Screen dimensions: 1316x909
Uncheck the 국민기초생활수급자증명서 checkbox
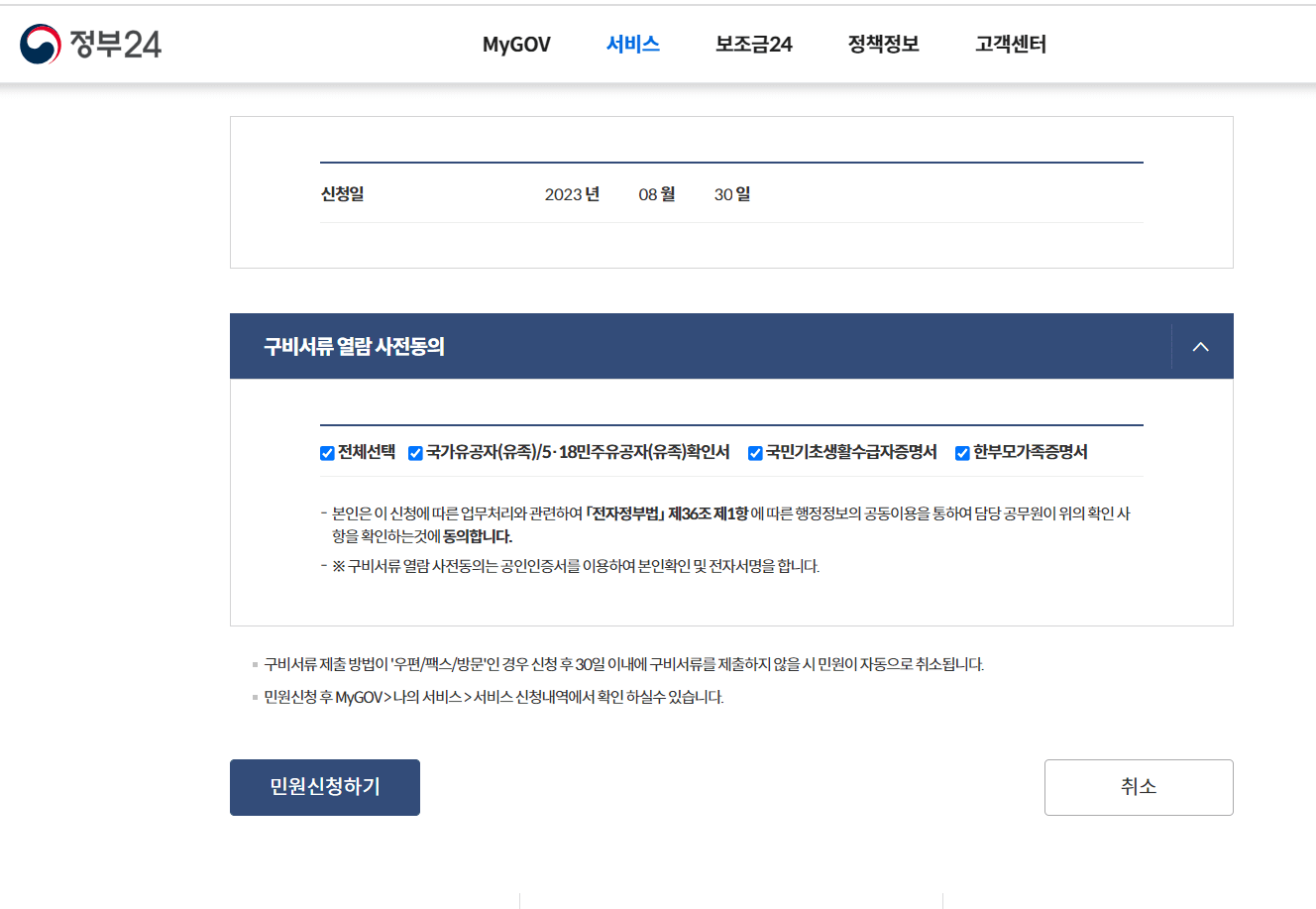tap(753, 453)
